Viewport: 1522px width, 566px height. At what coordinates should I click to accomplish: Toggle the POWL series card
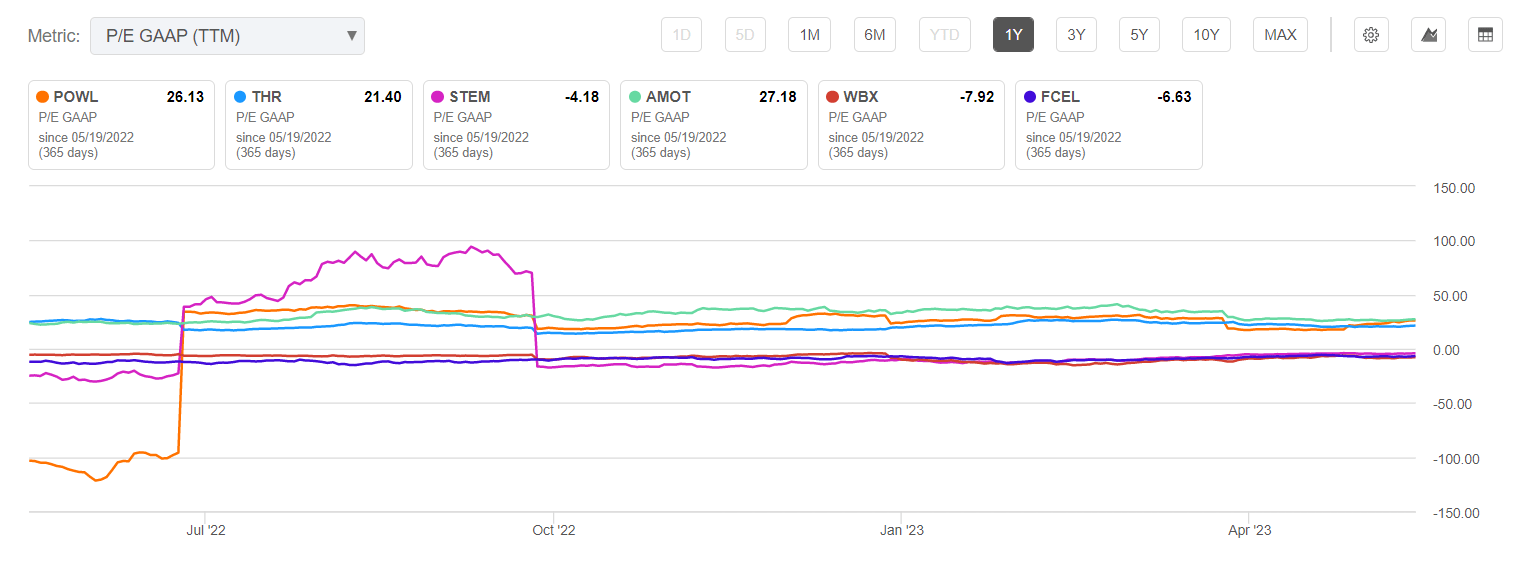[x=121, y=125]
